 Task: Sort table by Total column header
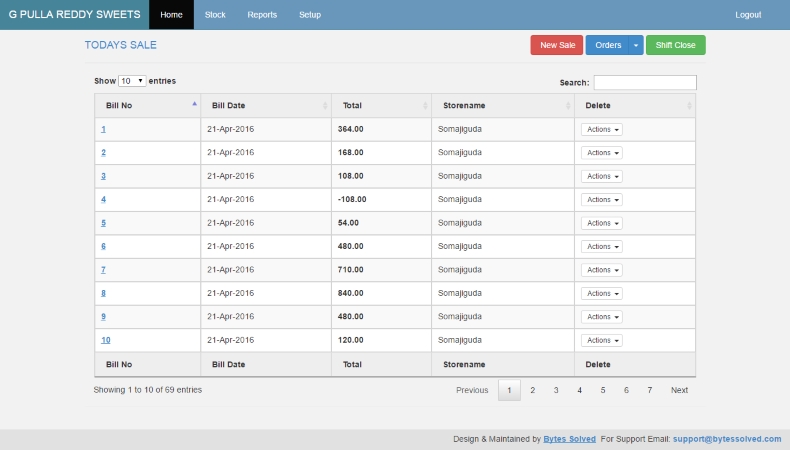point(380,105)
